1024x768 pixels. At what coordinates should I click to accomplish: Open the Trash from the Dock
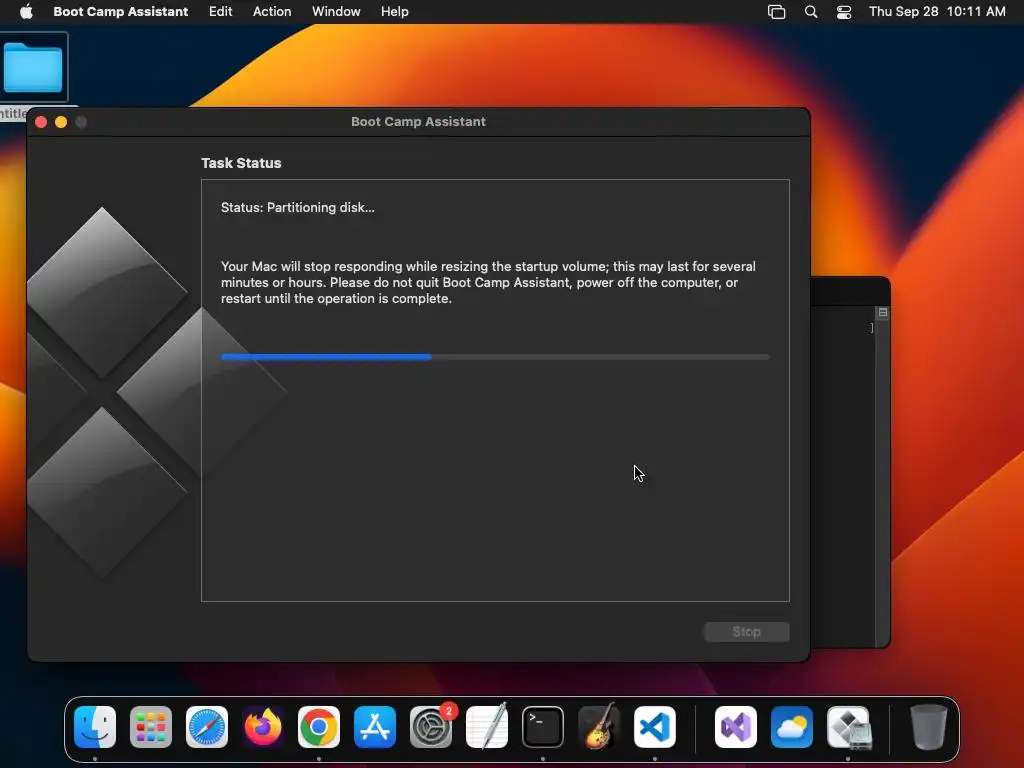click(x=928, y=727)
